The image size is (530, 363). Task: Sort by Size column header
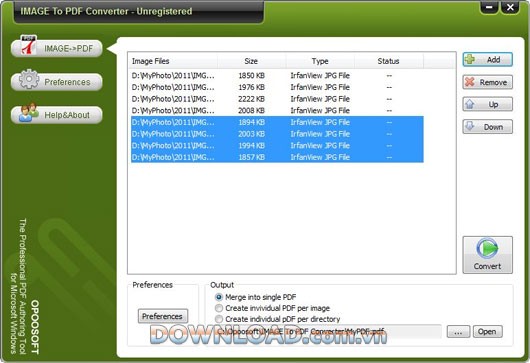(251, 61)
